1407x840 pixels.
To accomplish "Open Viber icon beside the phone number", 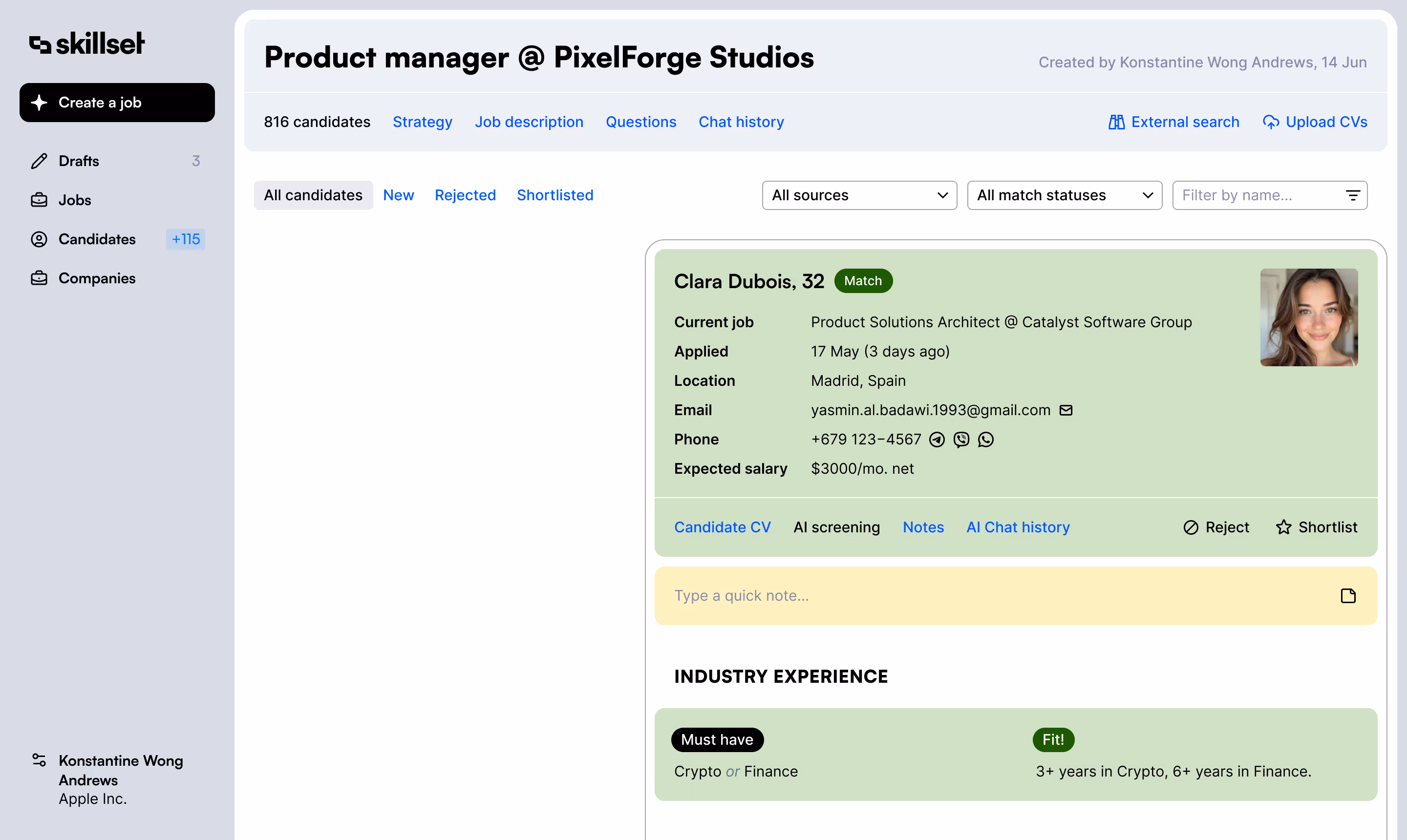I will pyautogui.click(x=961, y=439).
